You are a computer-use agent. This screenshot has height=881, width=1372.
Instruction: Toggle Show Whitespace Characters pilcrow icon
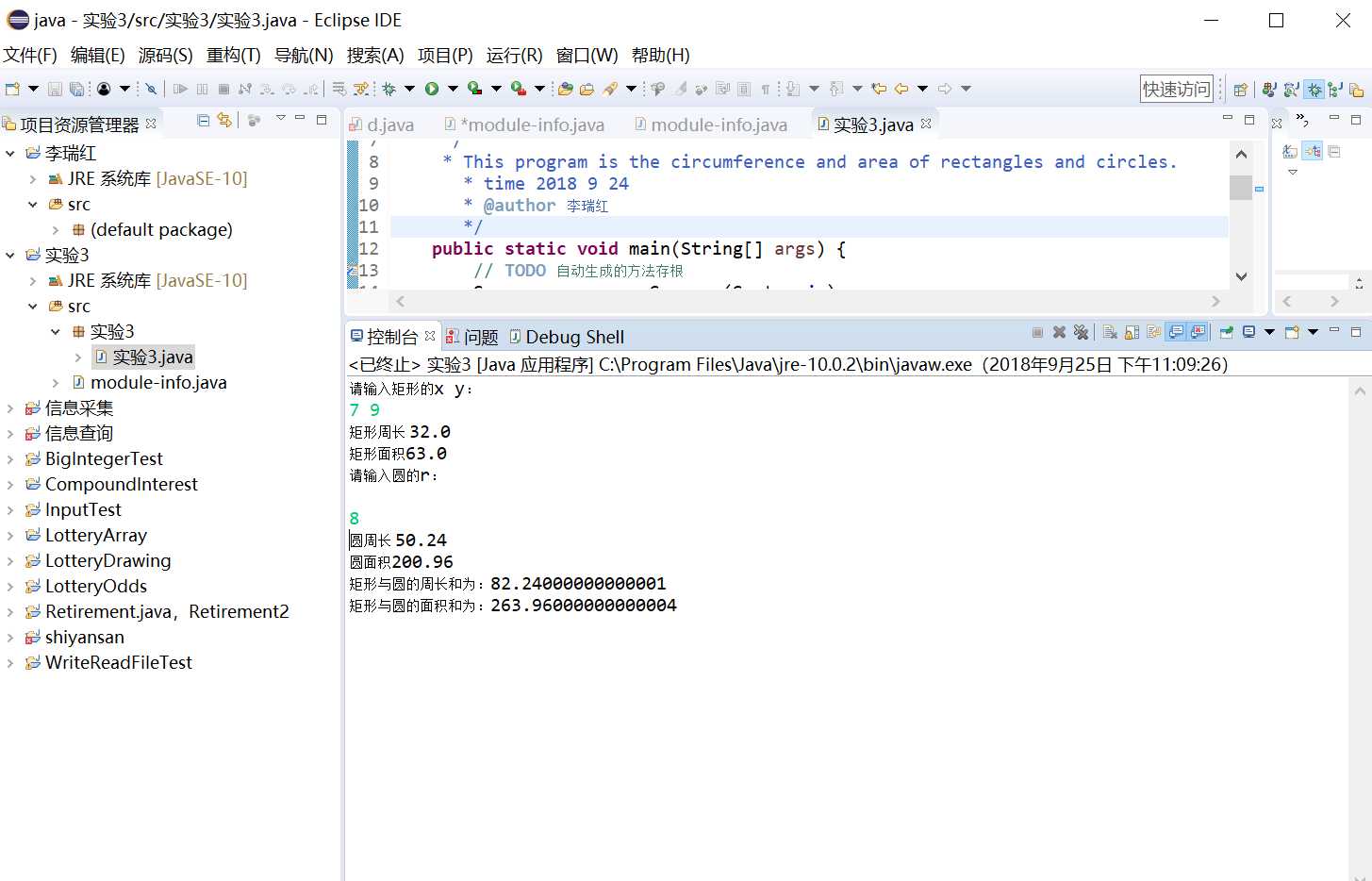(766, 90)
